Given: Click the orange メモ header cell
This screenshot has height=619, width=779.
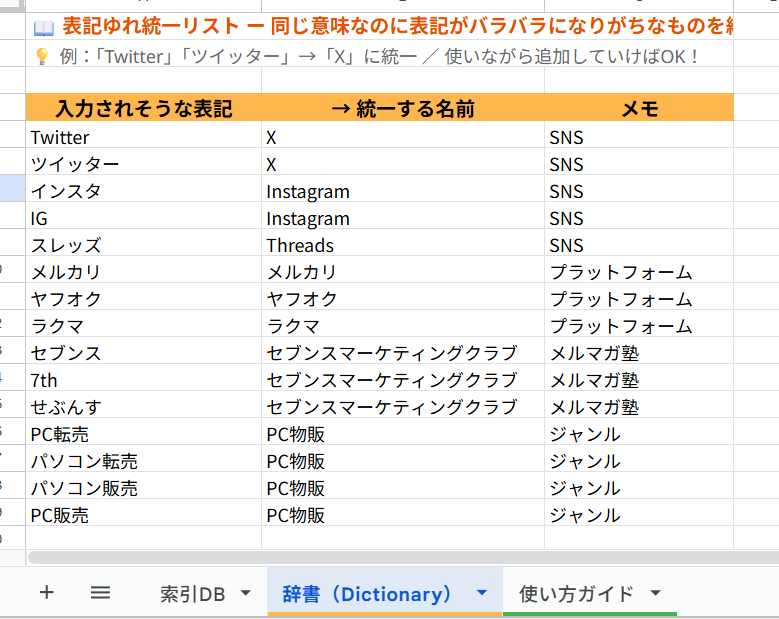Looking at the screenshot, I should [x=639, y=109].
